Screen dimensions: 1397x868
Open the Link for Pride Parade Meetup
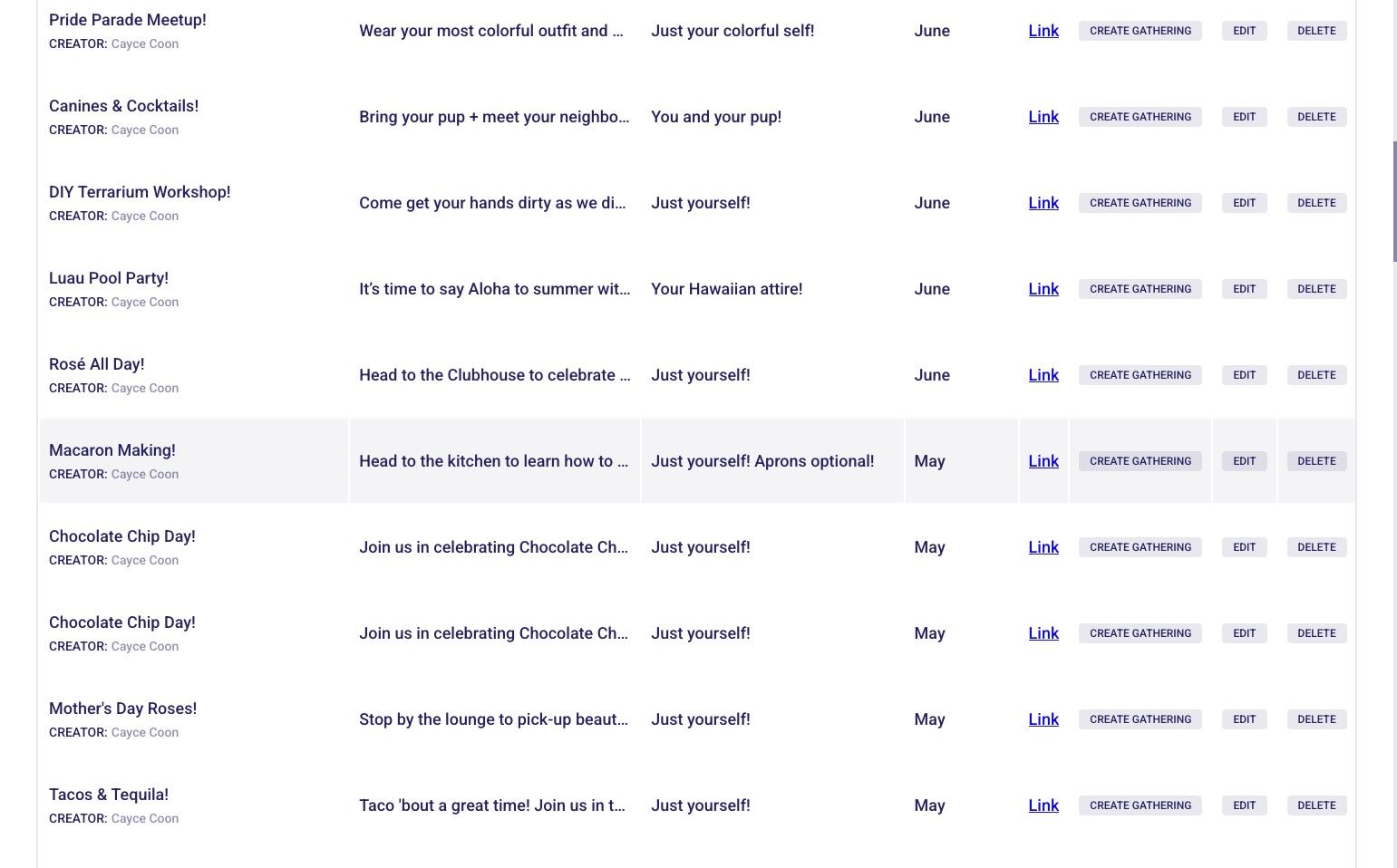click(x=1043, y=31)
